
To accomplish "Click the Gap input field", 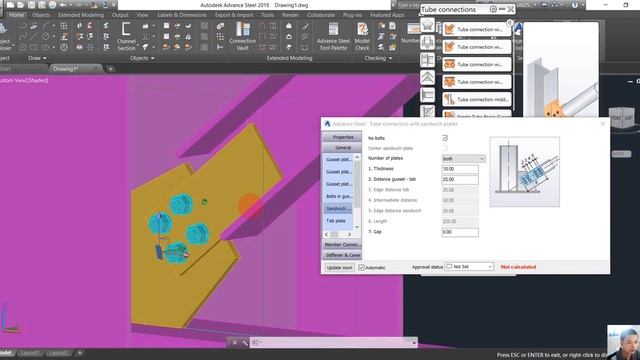I will [x=460, y=232].
